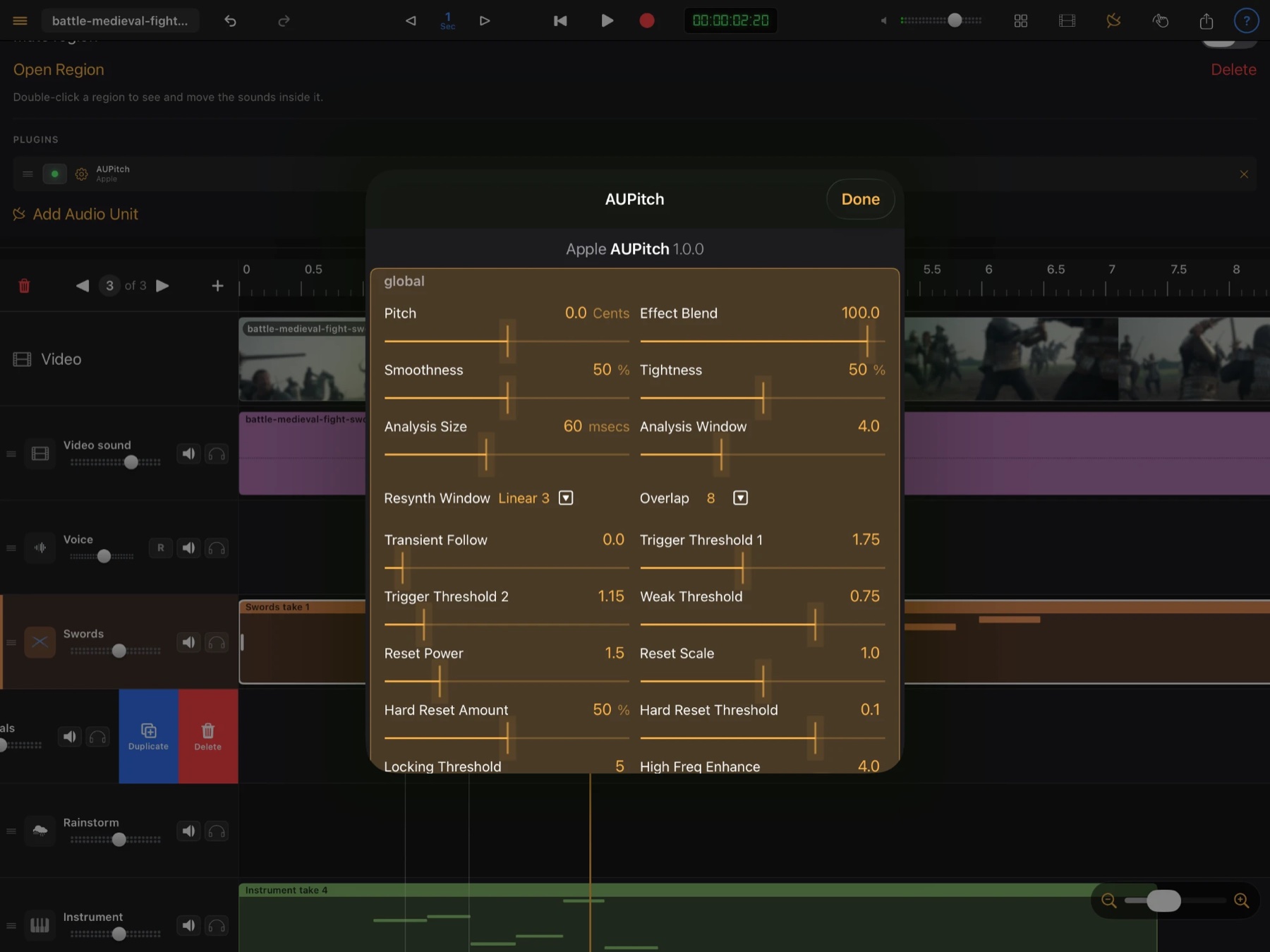Redo the last undone action
Image resolution: width=1270 pixels, height=952 pixels.
click(284, 20)
